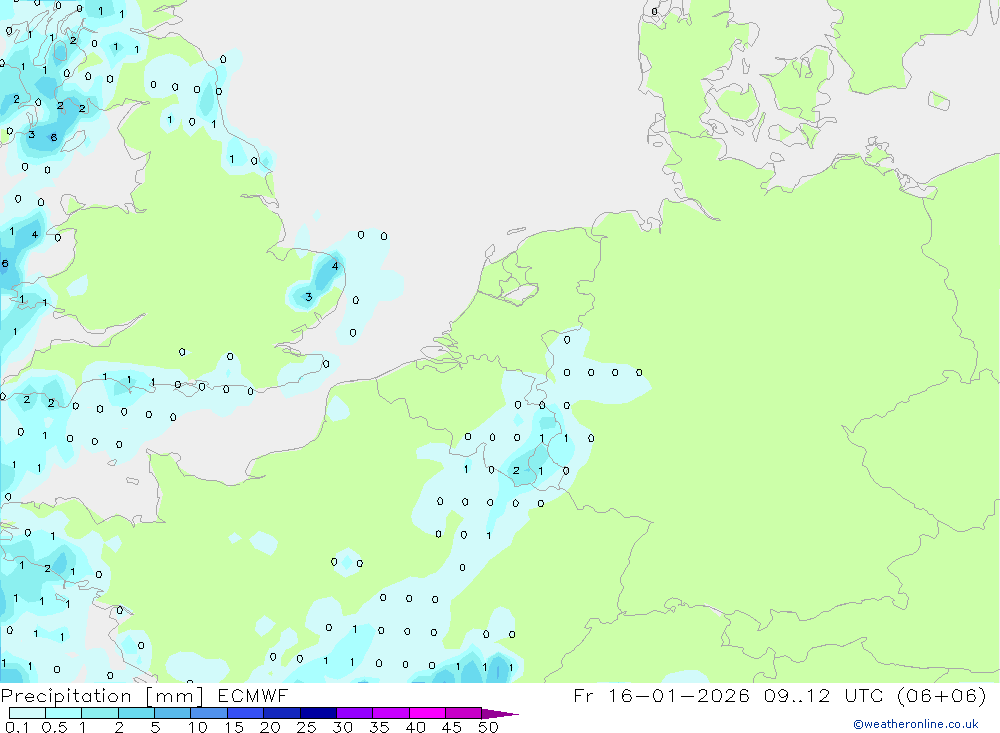Click the legend label '20'
The height and width of the screenshot is (733, 1000).
(270, 727)
